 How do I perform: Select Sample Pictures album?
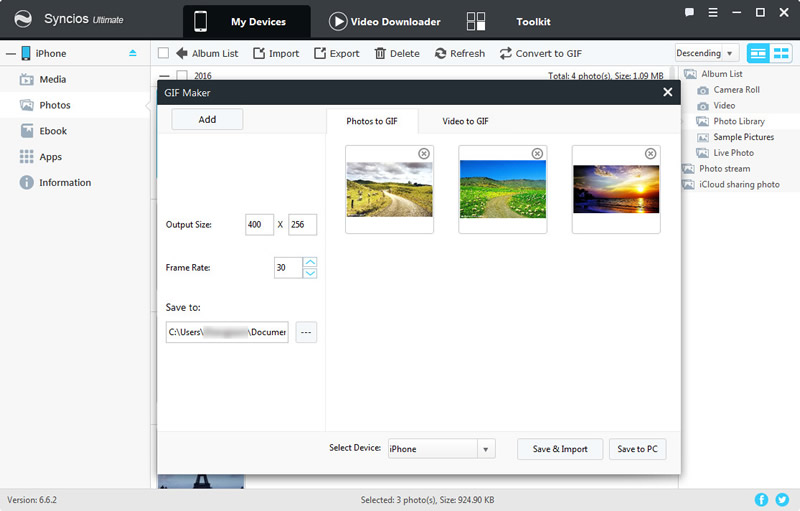[736, 137]
